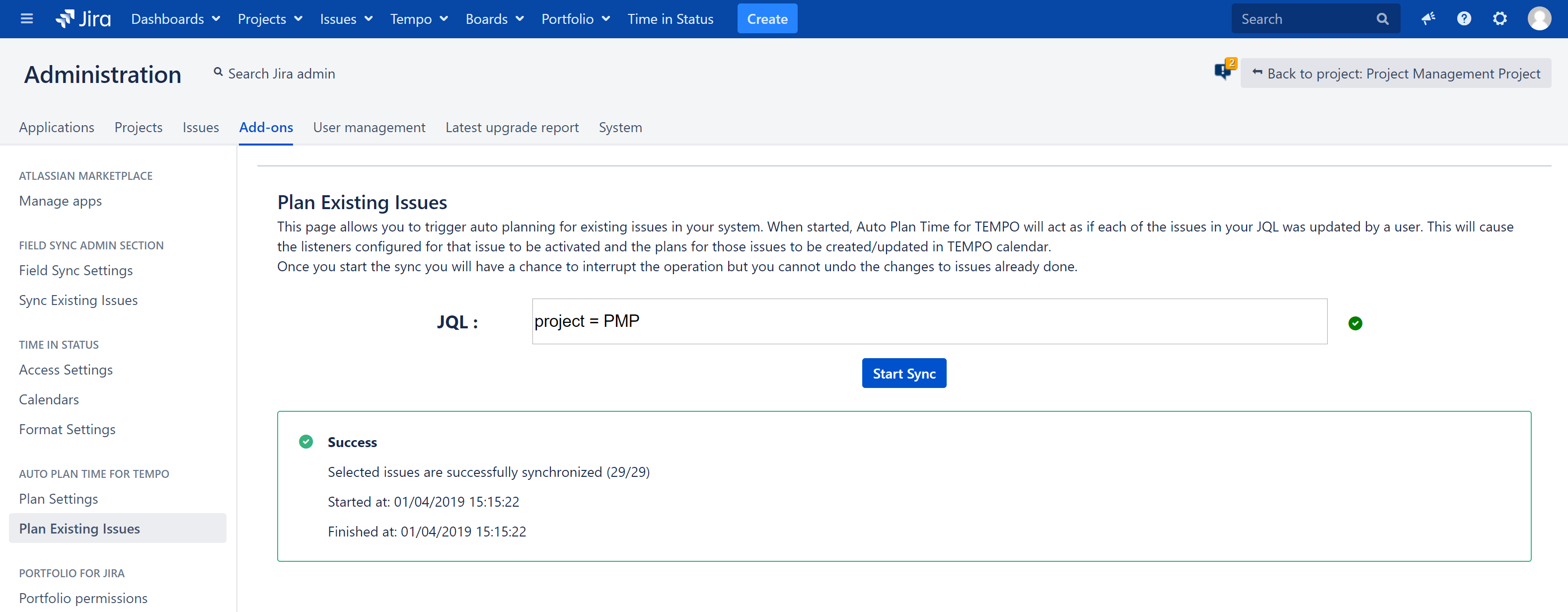Click the Create button
Image resolution: width=1568 pixels, height=612 pixels.
coord(767,19)
